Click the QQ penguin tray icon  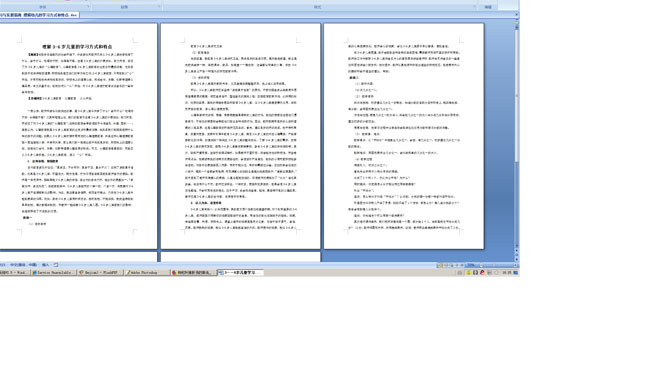482,273
